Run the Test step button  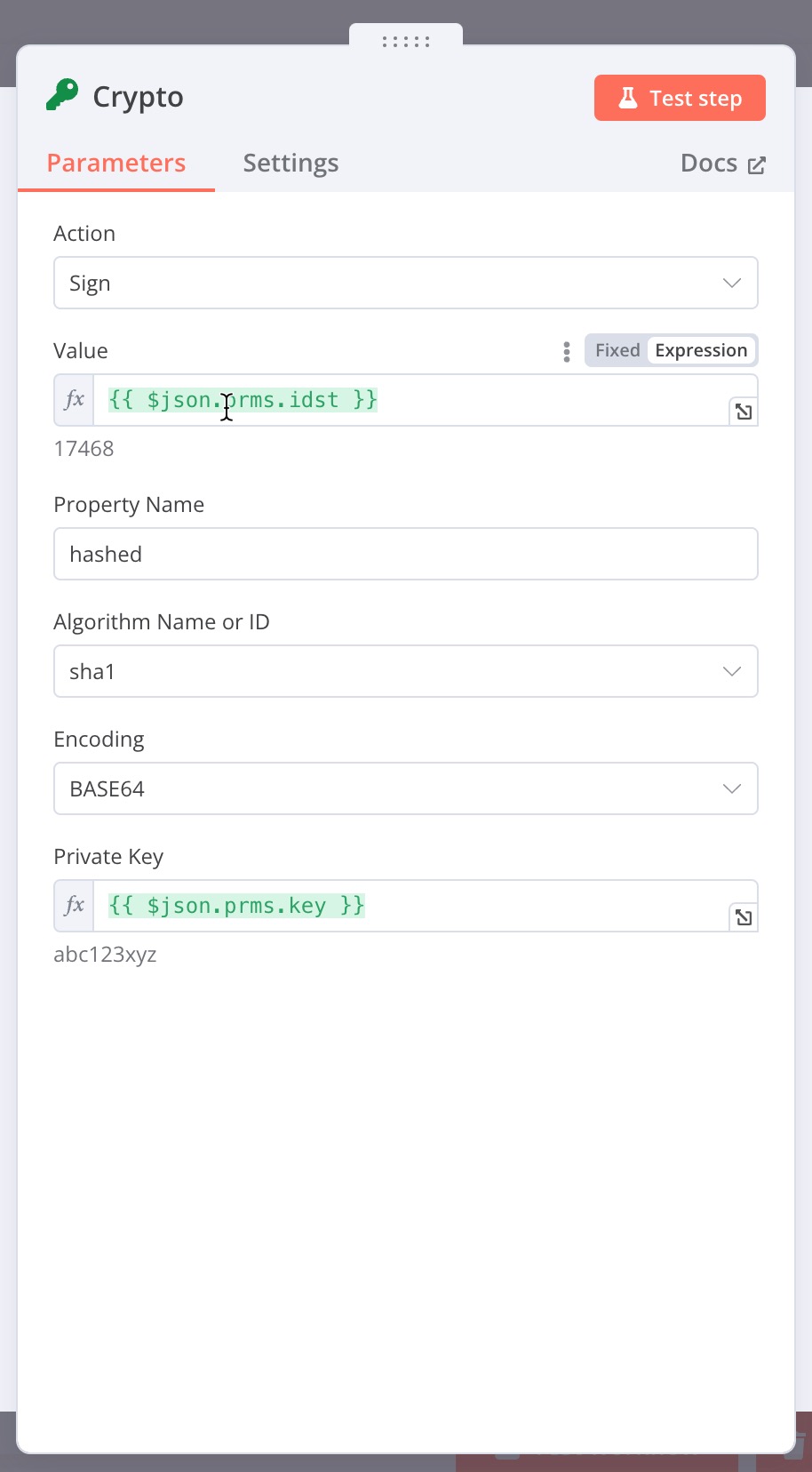click(x=680, y=98)
